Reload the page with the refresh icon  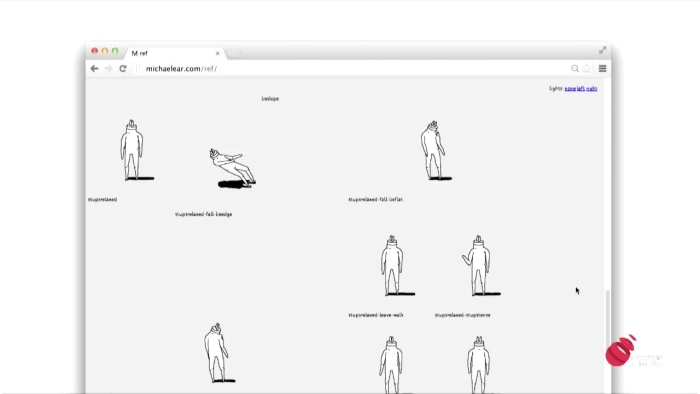tap(123, 69)
